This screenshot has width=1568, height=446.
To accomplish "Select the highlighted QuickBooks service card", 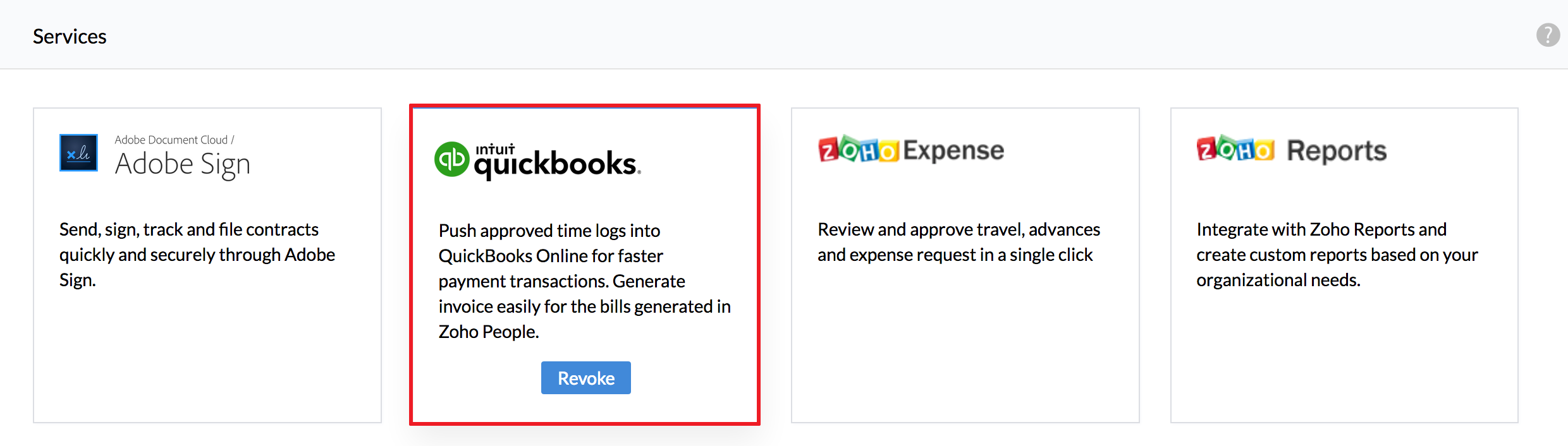I will pos(585,265).
